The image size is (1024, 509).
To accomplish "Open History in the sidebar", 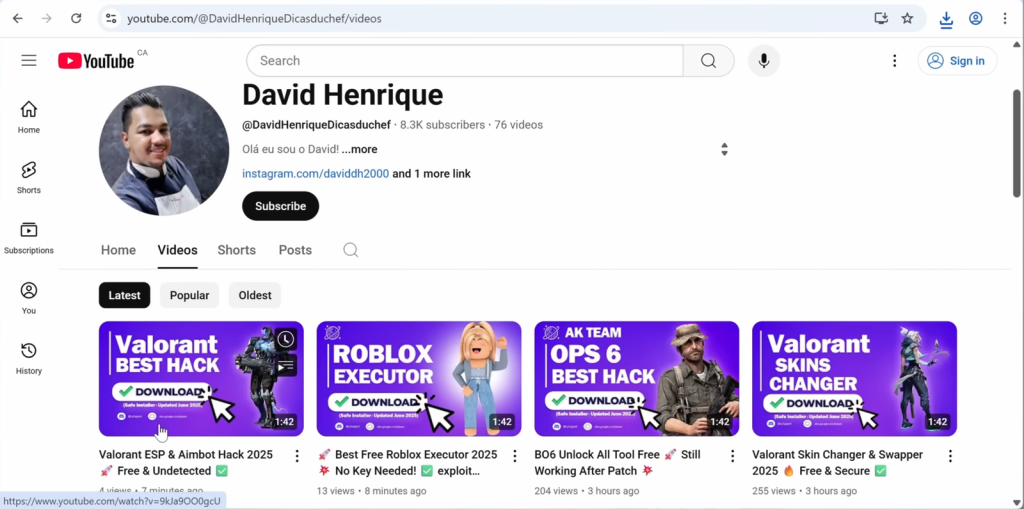I will pos(29,358).
